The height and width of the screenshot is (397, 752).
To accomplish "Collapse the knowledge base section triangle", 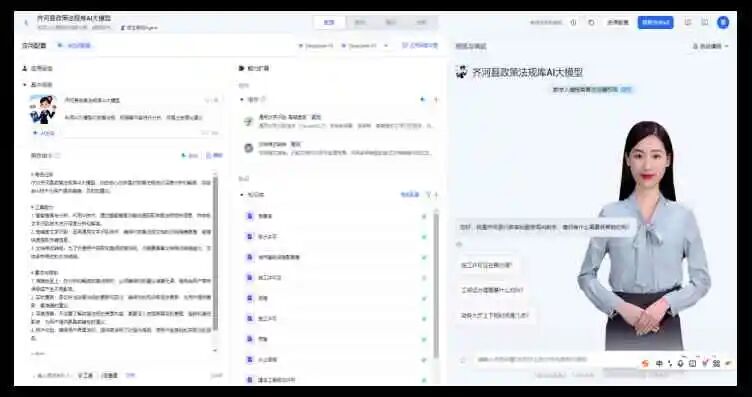I will (x=242, y=195).
